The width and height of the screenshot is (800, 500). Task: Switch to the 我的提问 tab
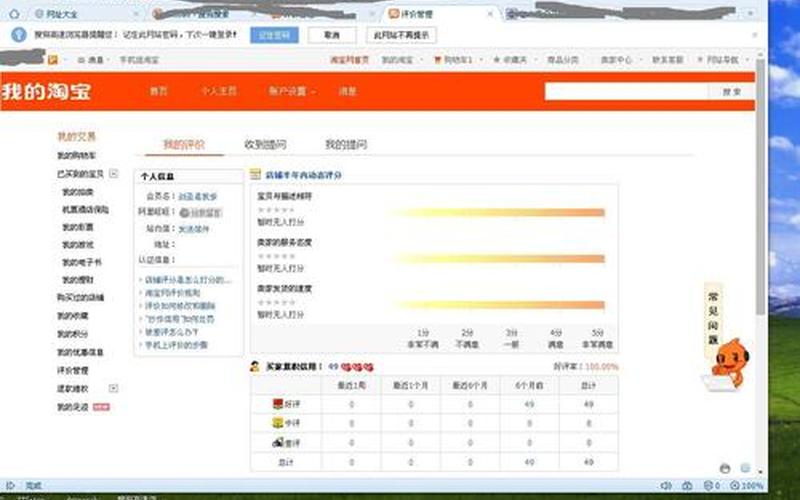pyautogui.click(x=346, y=144)
